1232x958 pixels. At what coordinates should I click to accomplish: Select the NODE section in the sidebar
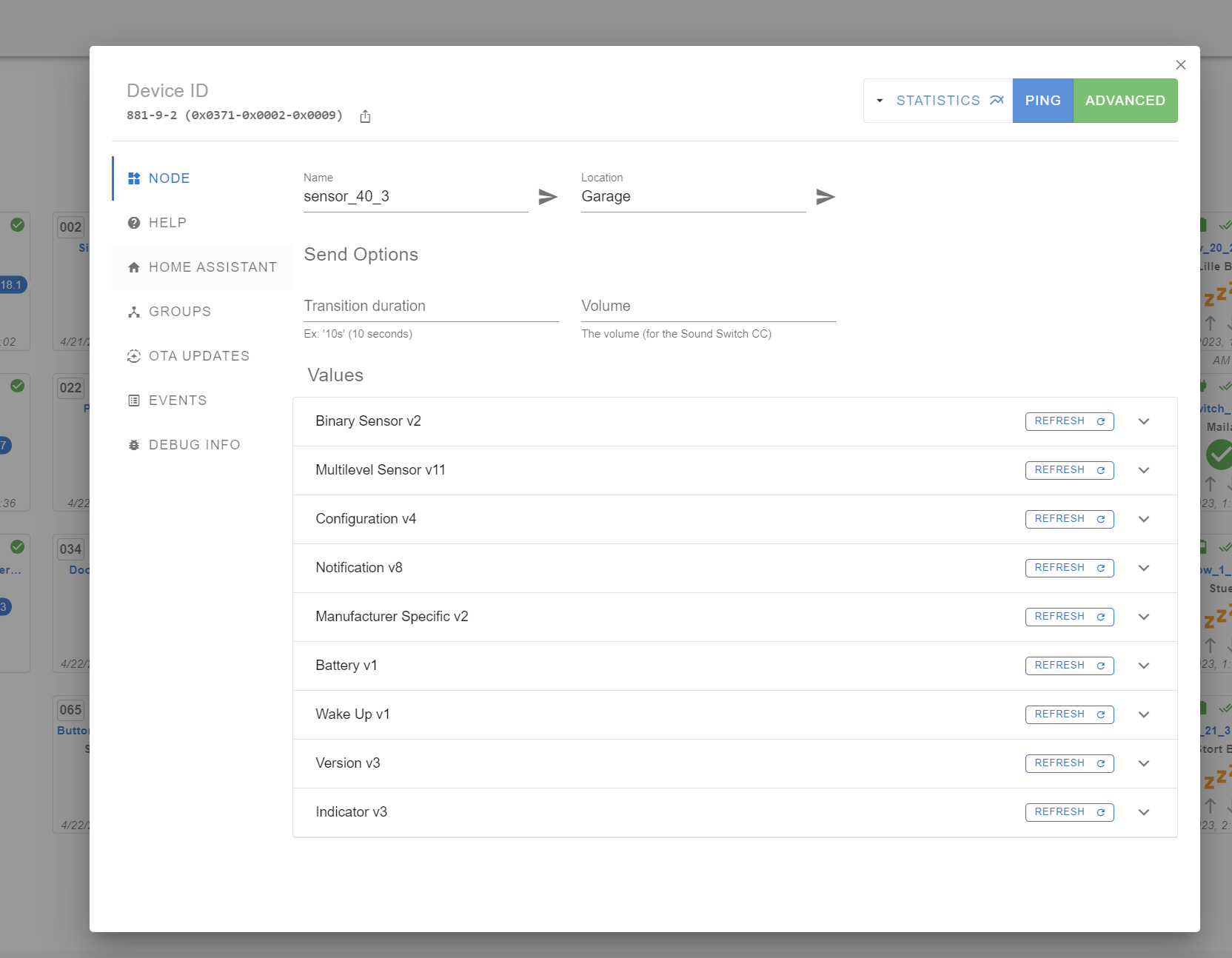coord(169,178)
